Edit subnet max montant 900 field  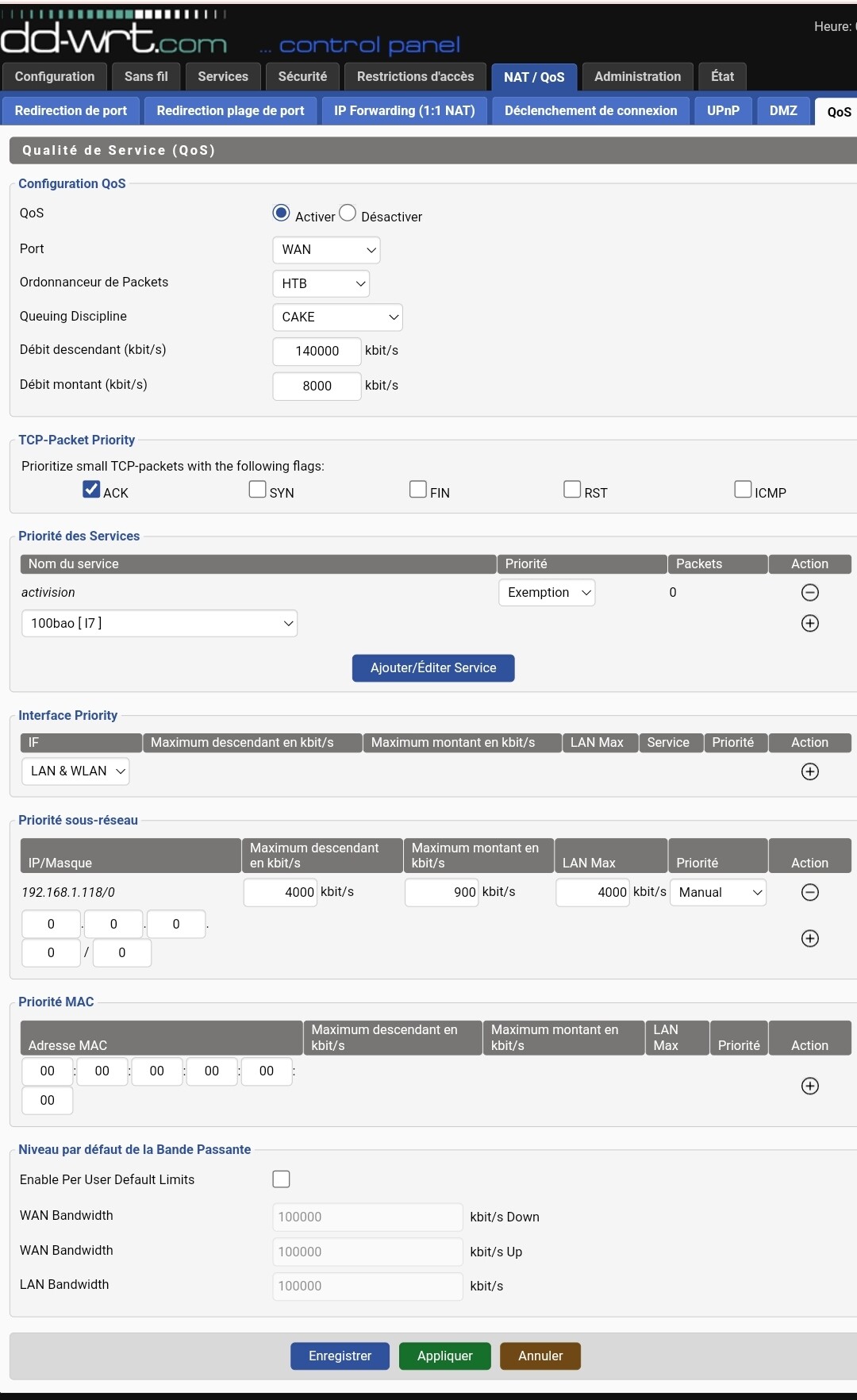tap(442, 892)
